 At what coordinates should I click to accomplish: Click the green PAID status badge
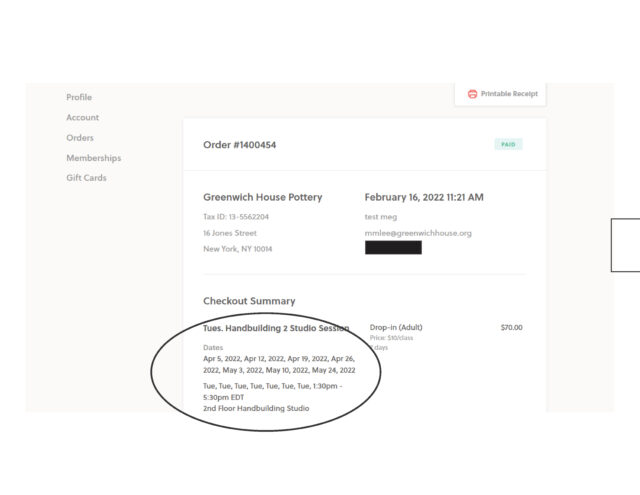pyautogui.click(x=508, y=144)
